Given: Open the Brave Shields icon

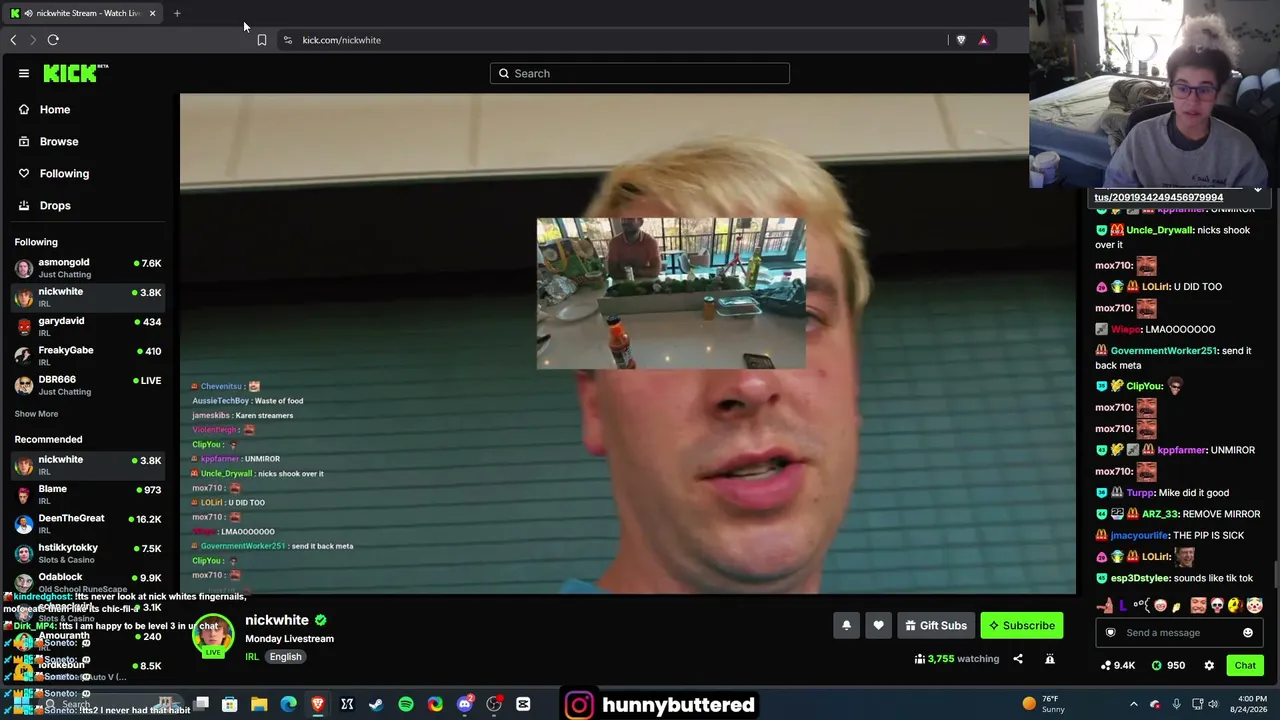Looking at the screenshot, I should [961, 40].
